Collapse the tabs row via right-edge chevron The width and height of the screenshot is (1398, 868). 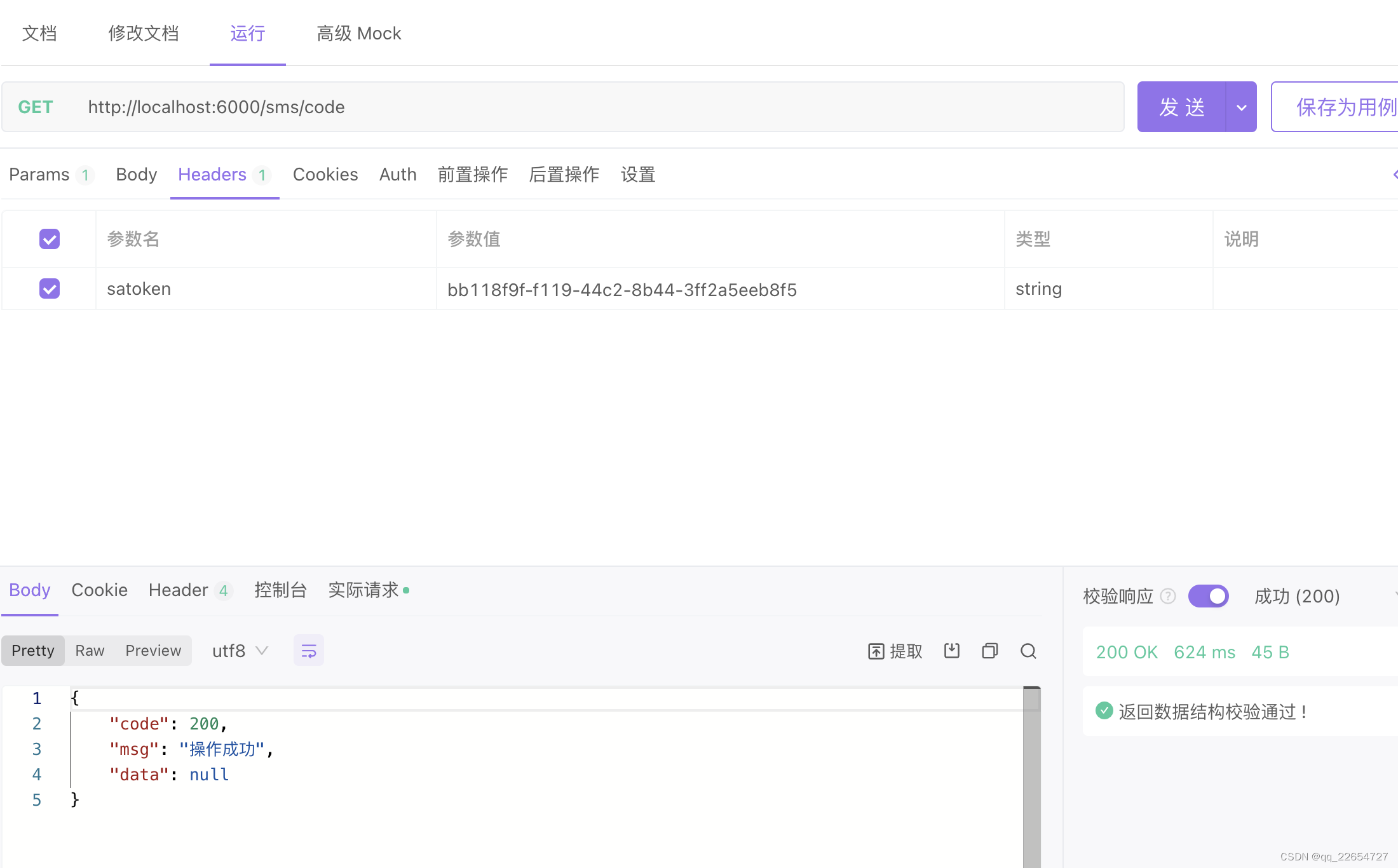tap(1394, 175)
